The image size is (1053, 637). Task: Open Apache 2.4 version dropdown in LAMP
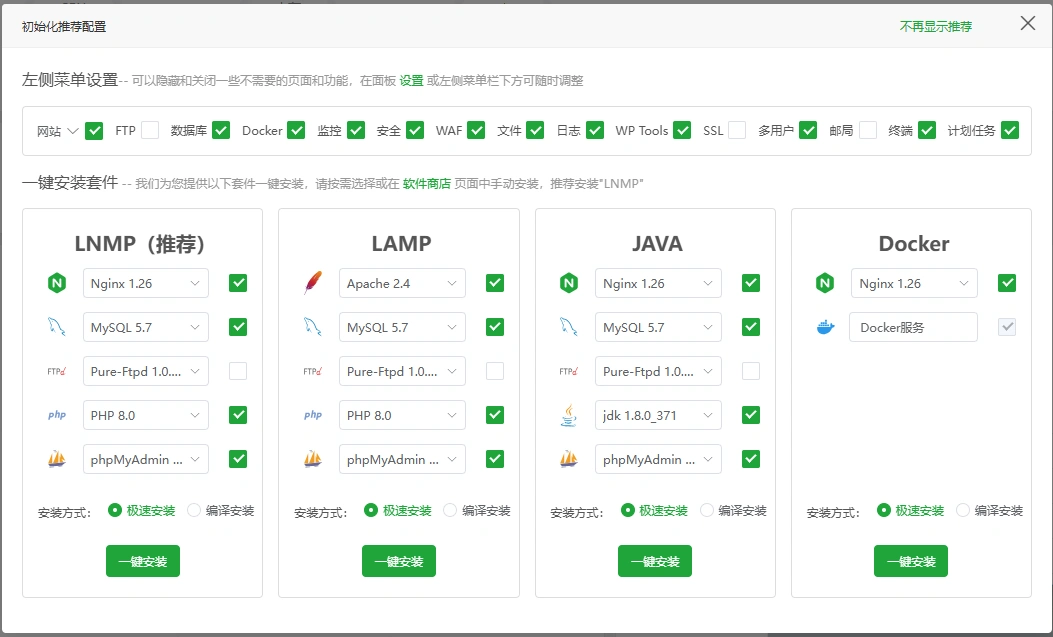pos(402,283)
